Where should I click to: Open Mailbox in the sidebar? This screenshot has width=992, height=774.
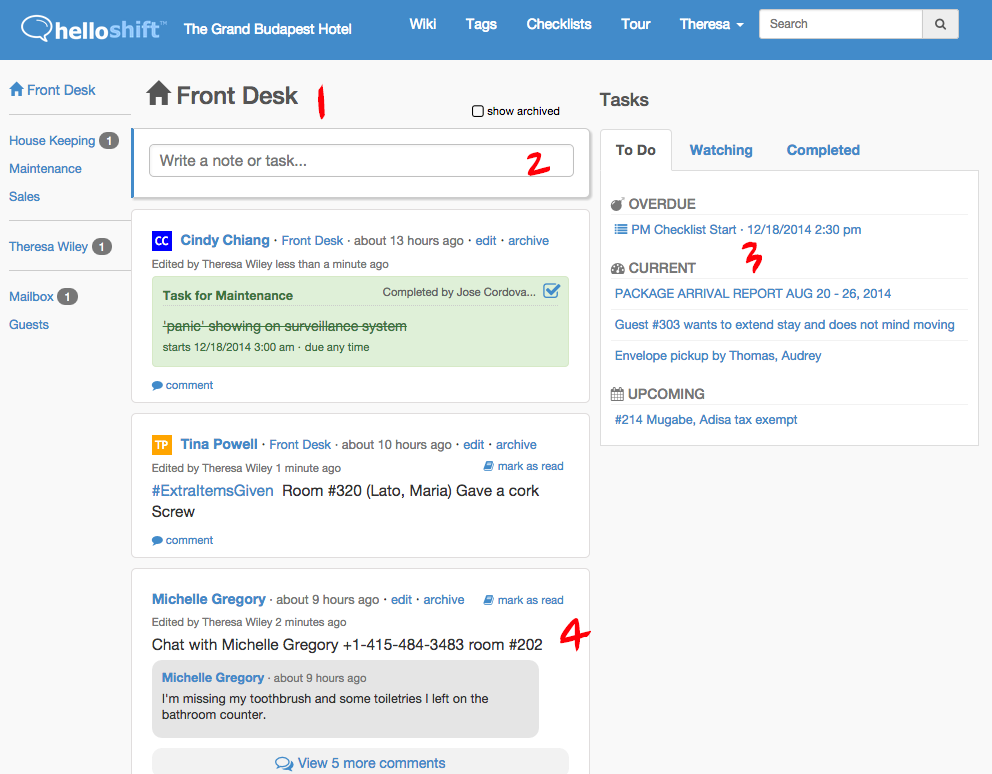pyautogui.click(x=31, y=296)
